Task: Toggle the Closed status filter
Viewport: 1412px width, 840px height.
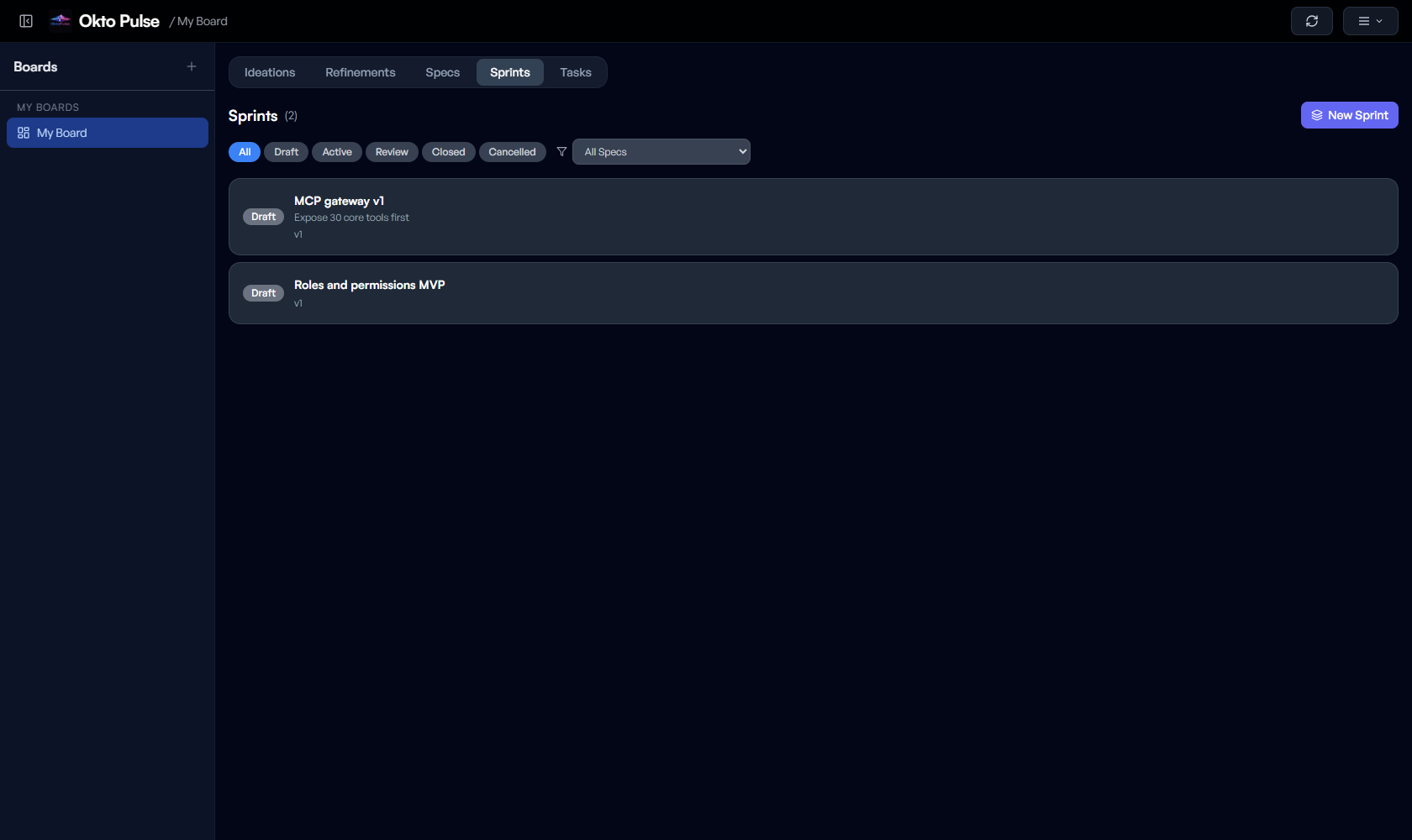Action: coord(448,152)
